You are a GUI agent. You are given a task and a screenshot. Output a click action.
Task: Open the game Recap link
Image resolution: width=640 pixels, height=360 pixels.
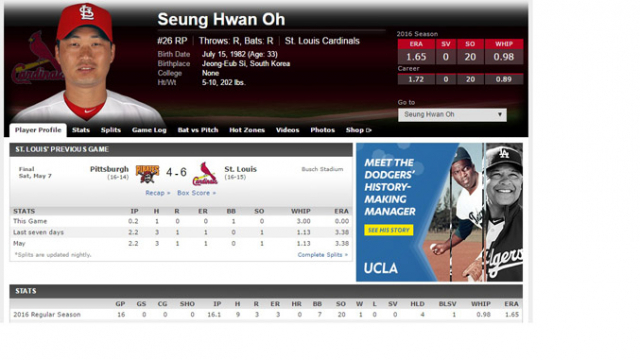[x=158, y=193]
